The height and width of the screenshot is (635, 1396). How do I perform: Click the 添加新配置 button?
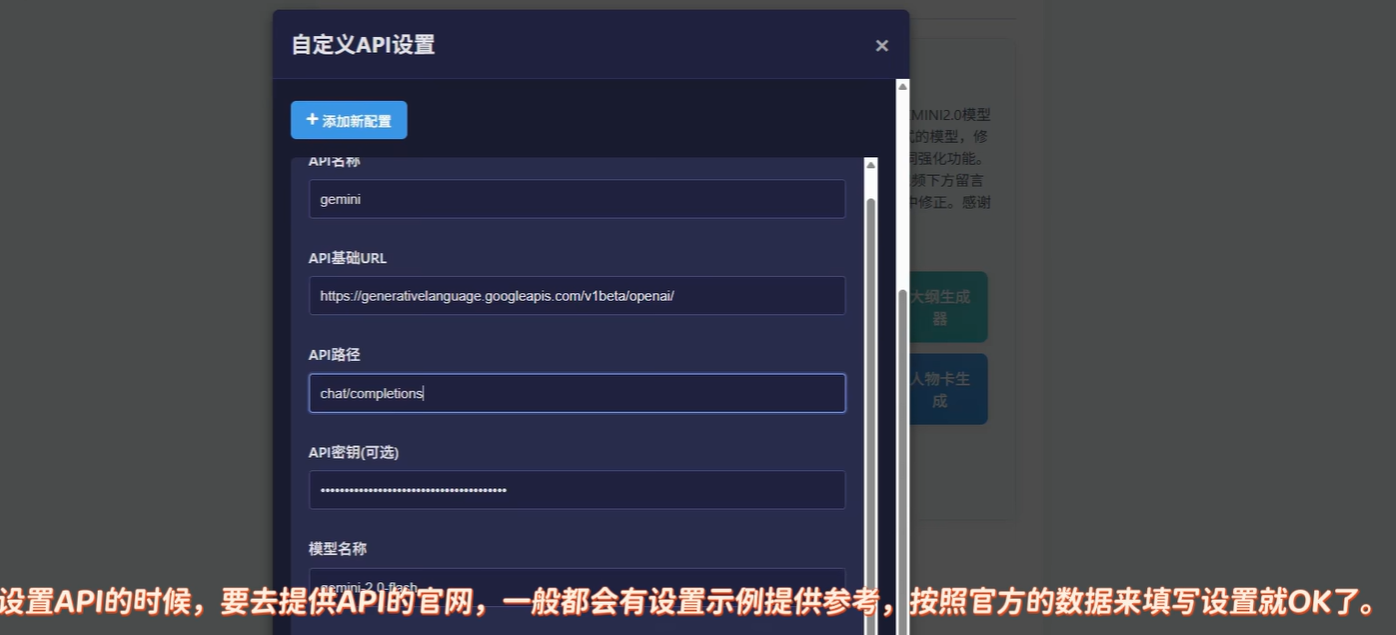pyautogui.click(x=349, y=120)
